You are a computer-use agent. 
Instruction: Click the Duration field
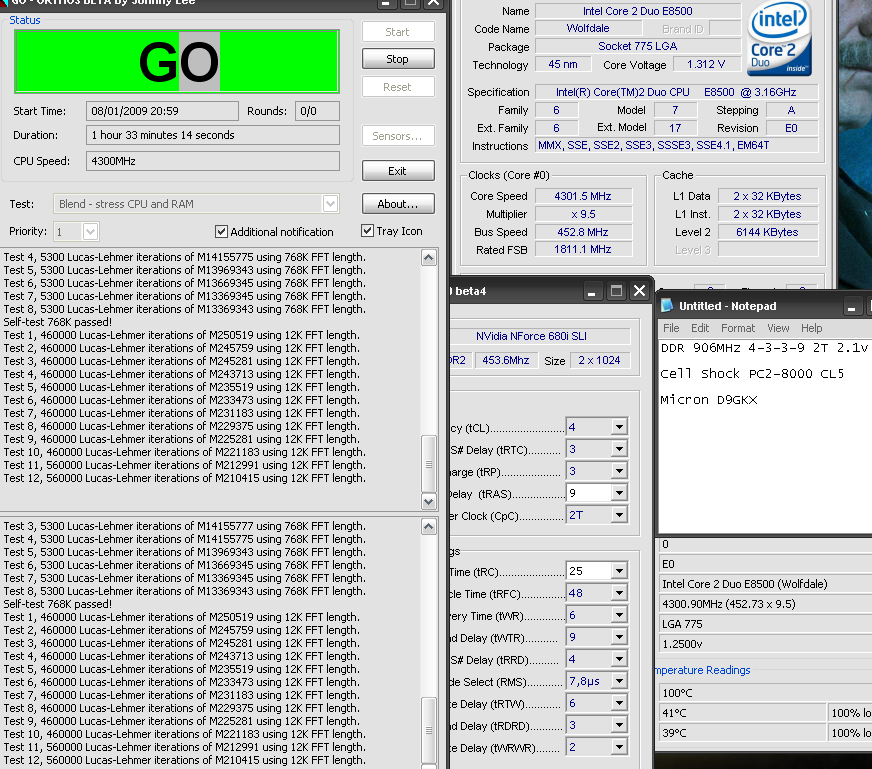click(213, 135)
